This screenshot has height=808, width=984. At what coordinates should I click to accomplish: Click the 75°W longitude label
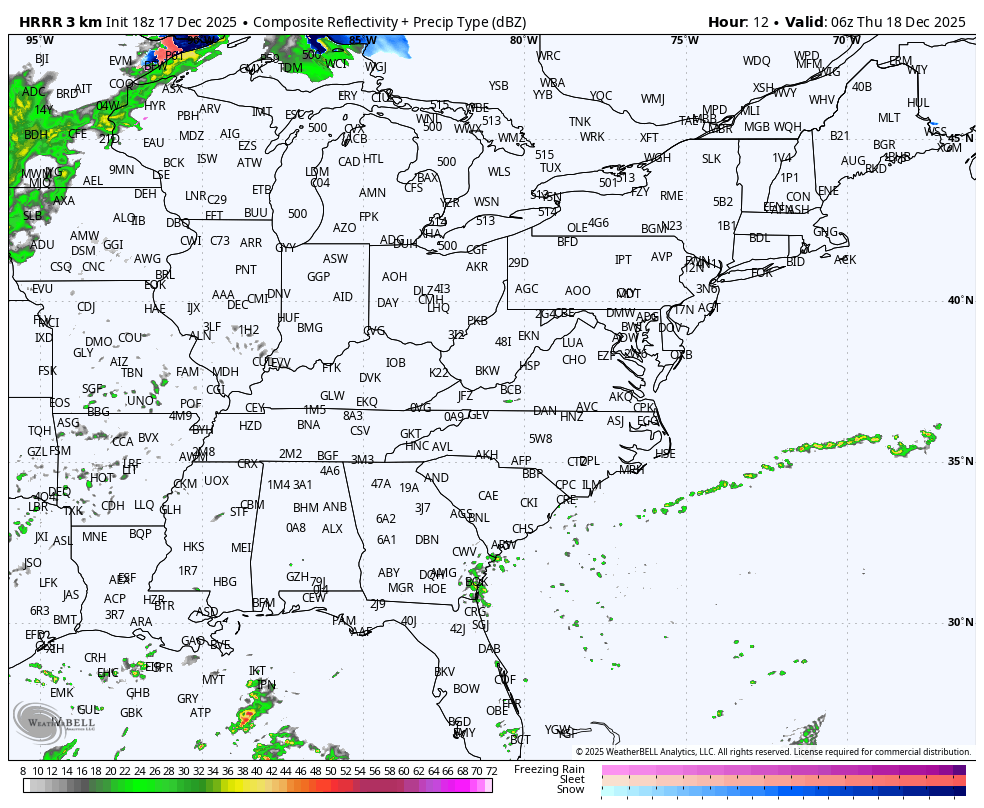click(x=684, y=40)
